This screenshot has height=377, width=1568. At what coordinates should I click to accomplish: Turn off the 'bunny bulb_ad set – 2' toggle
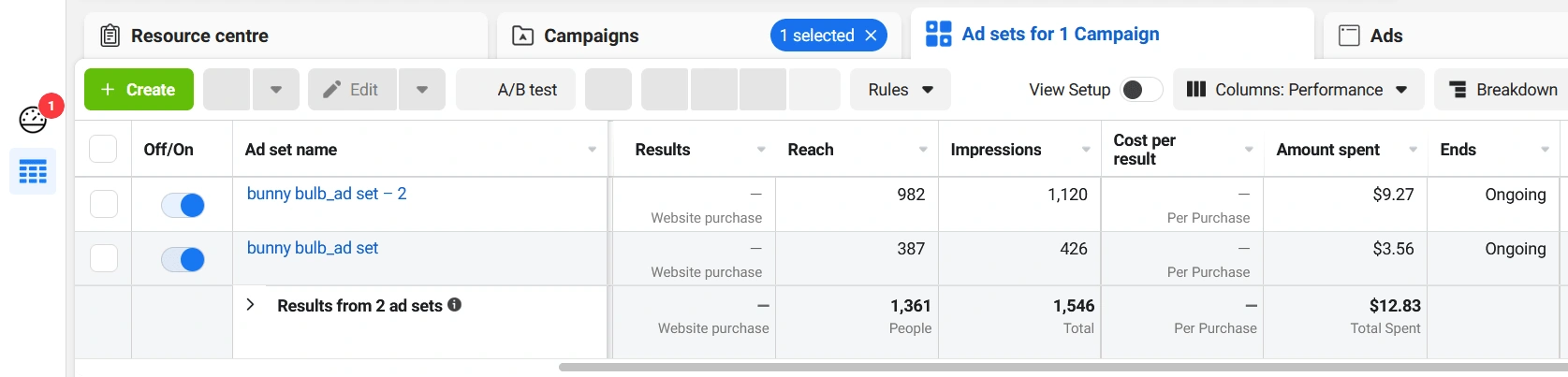pos(183,205)
